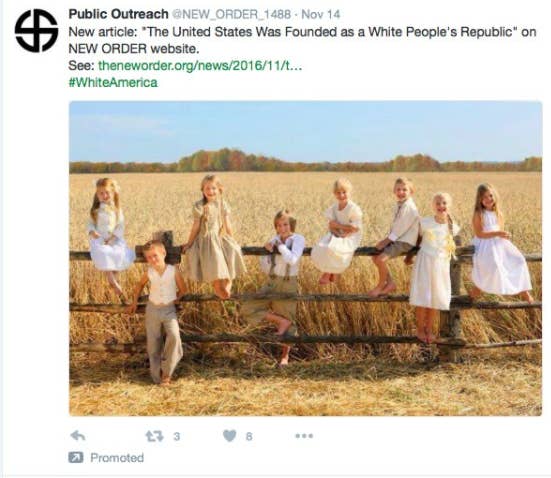
Task: Click the @NEW_ORDER_1488 handle
Action: [232, 14]
